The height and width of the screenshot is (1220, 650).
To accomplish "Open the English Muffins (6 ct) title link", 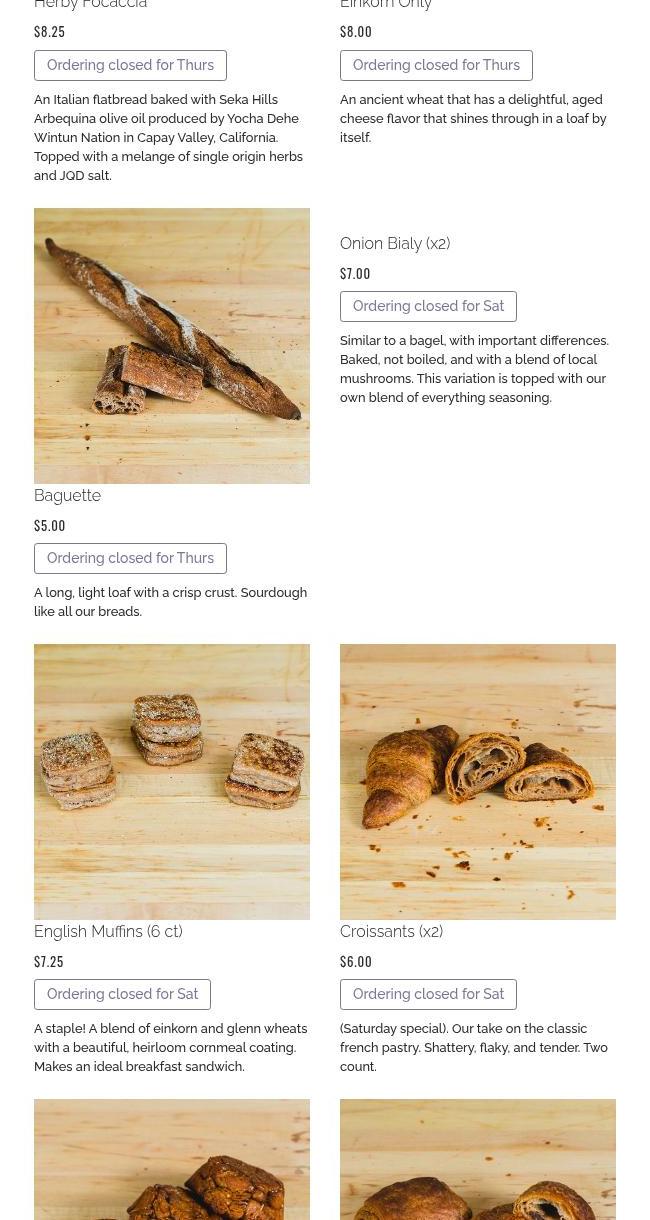I will tap(108, 931).
